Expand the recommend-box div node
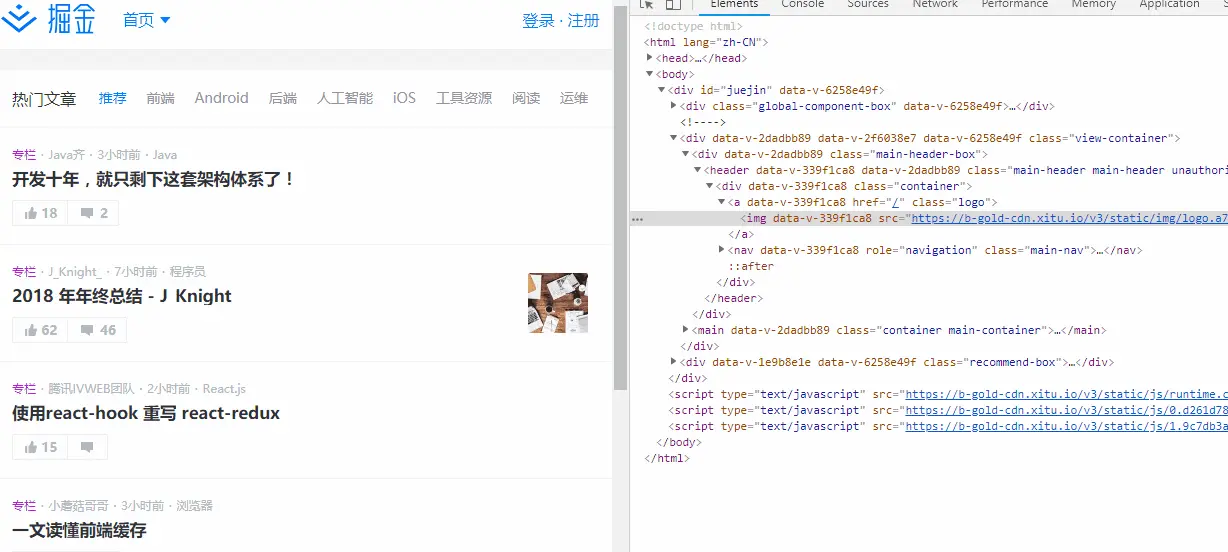The width and height of the screenshot is (1228, 552). click(674, 362)
